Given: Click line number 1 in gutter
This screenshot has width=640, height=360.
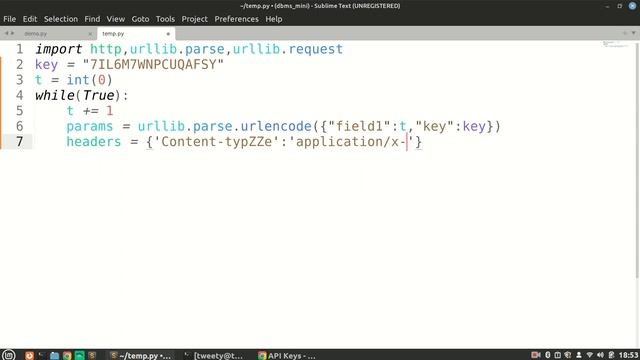Looking at the screenshot, I should tap(20, 49).
